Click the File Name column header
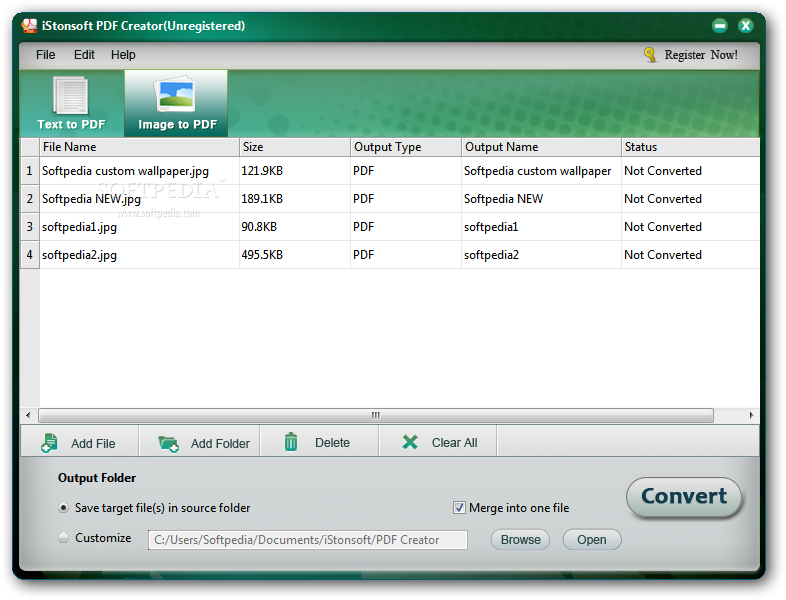This screenshot has width=786, height=600. (x=139, y=147)
